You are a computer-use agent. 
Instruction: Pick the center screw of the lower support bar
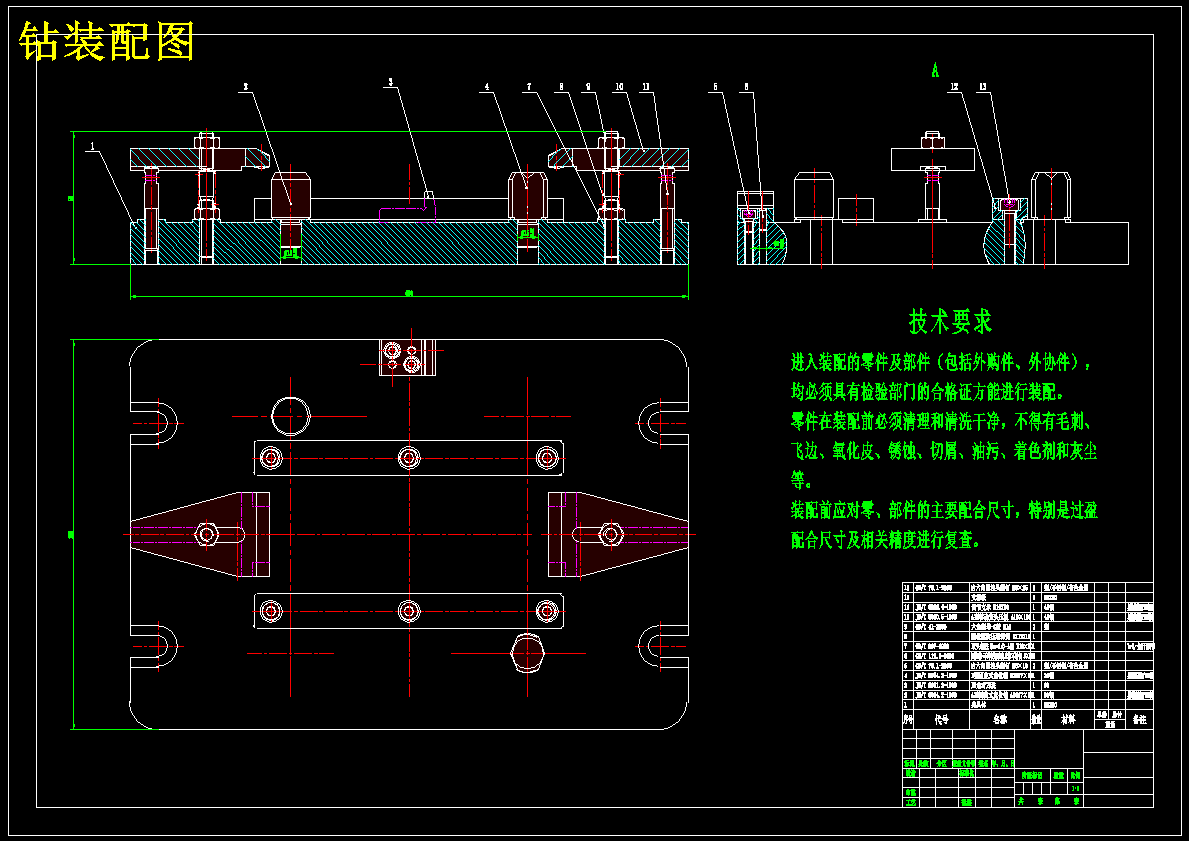pyautogui.click(x=409, y=610)
